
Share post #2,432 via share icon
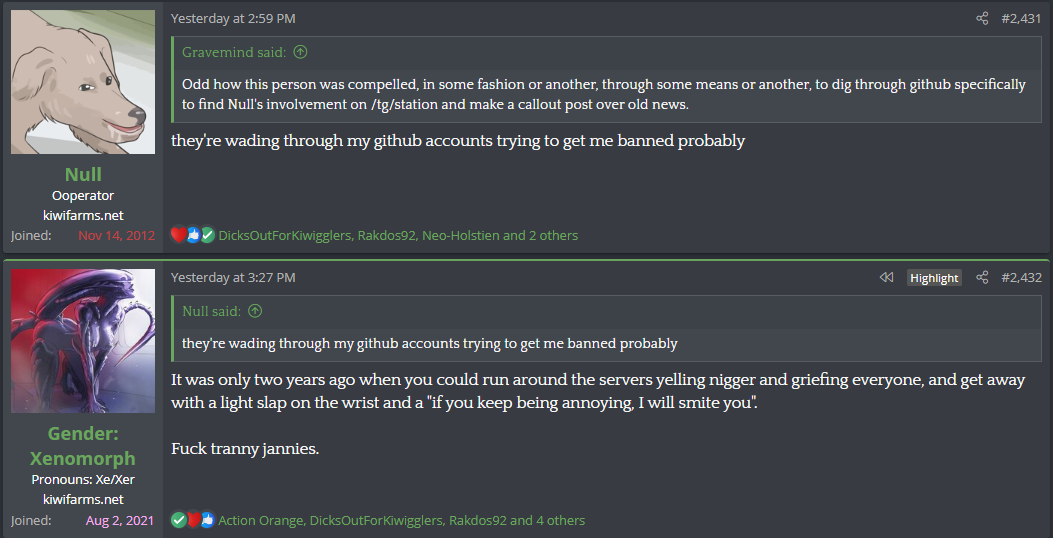(982, 277)
